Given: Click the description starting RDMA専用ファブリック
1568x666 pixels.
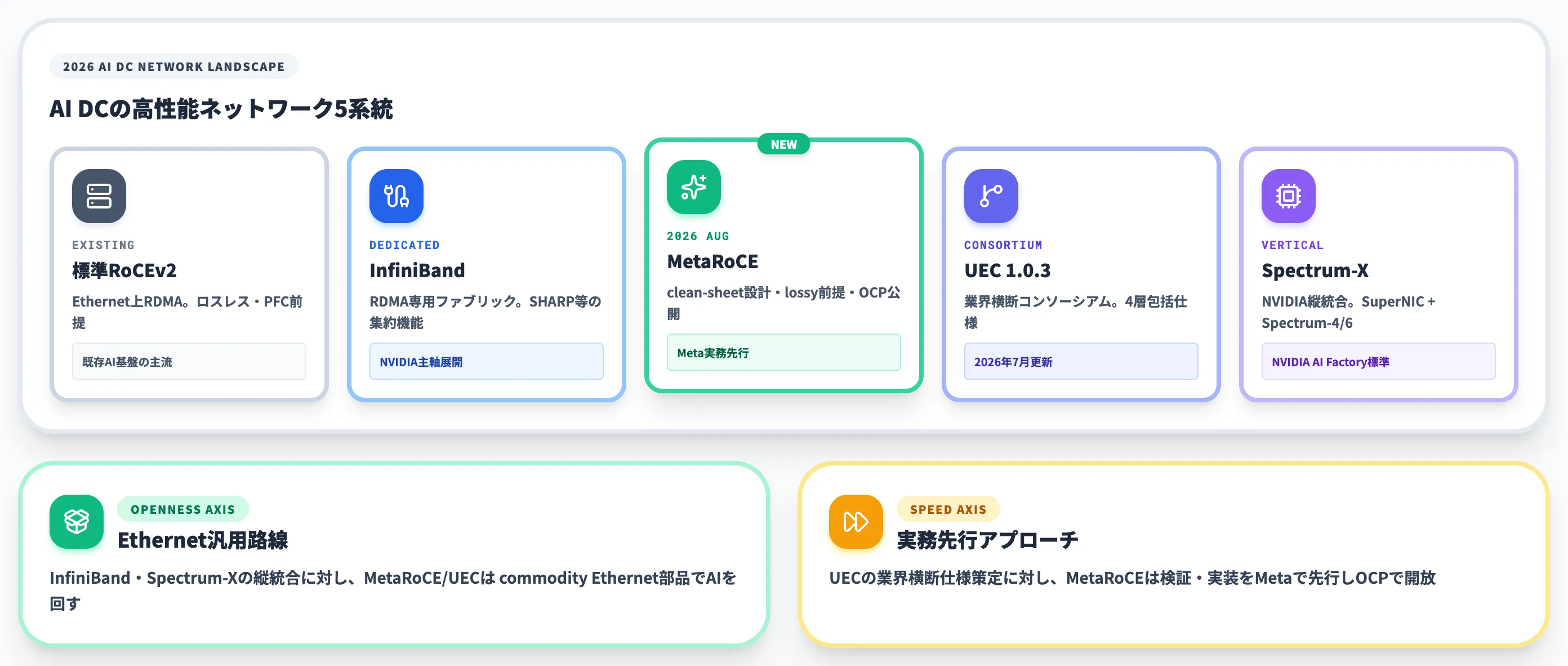Looking at the screenshot, I should click(x=485, y=312).
